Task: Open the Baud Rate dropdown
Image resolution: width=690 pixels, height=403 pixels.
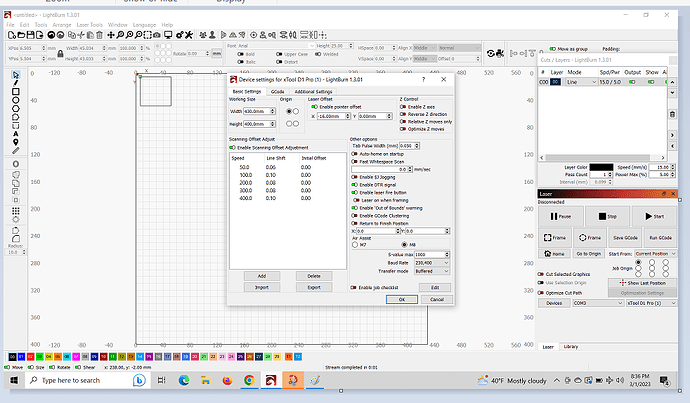Action: point(432,263)
